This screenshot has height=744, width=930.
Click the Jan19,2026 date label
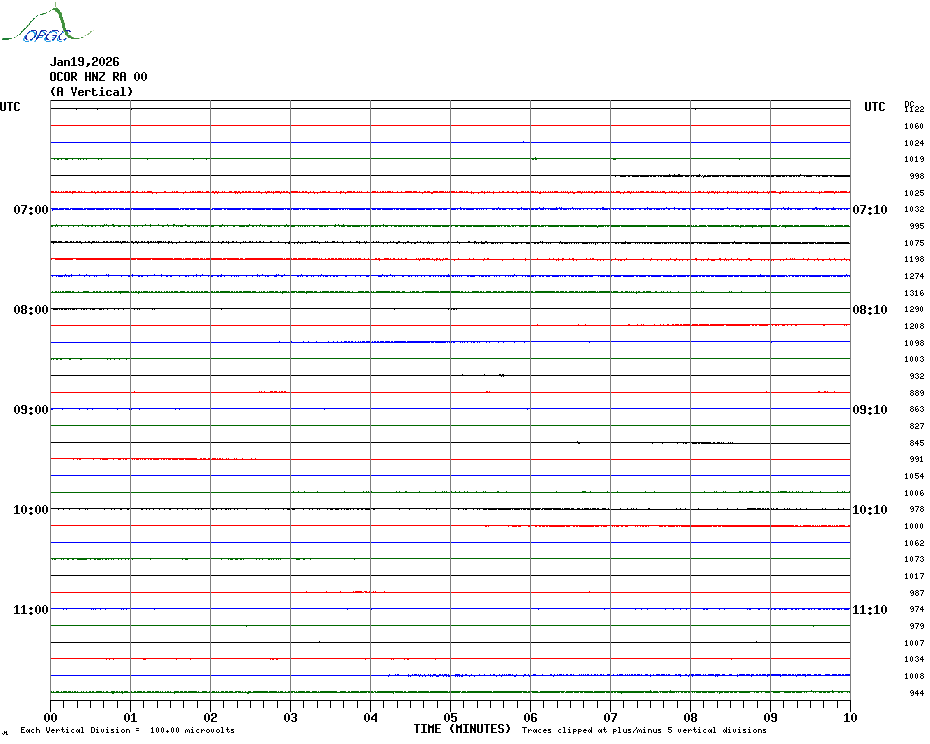pos(84,62)
